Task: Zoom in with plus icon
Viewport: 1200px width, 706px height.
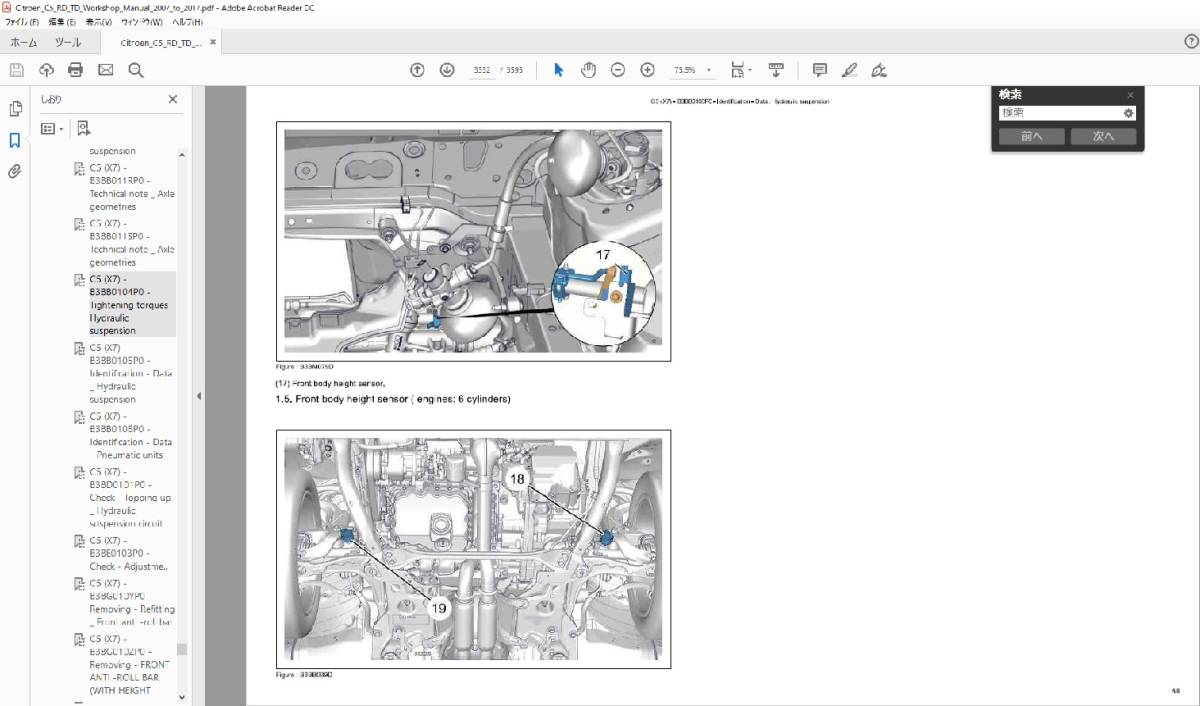Action: (647, 70)
